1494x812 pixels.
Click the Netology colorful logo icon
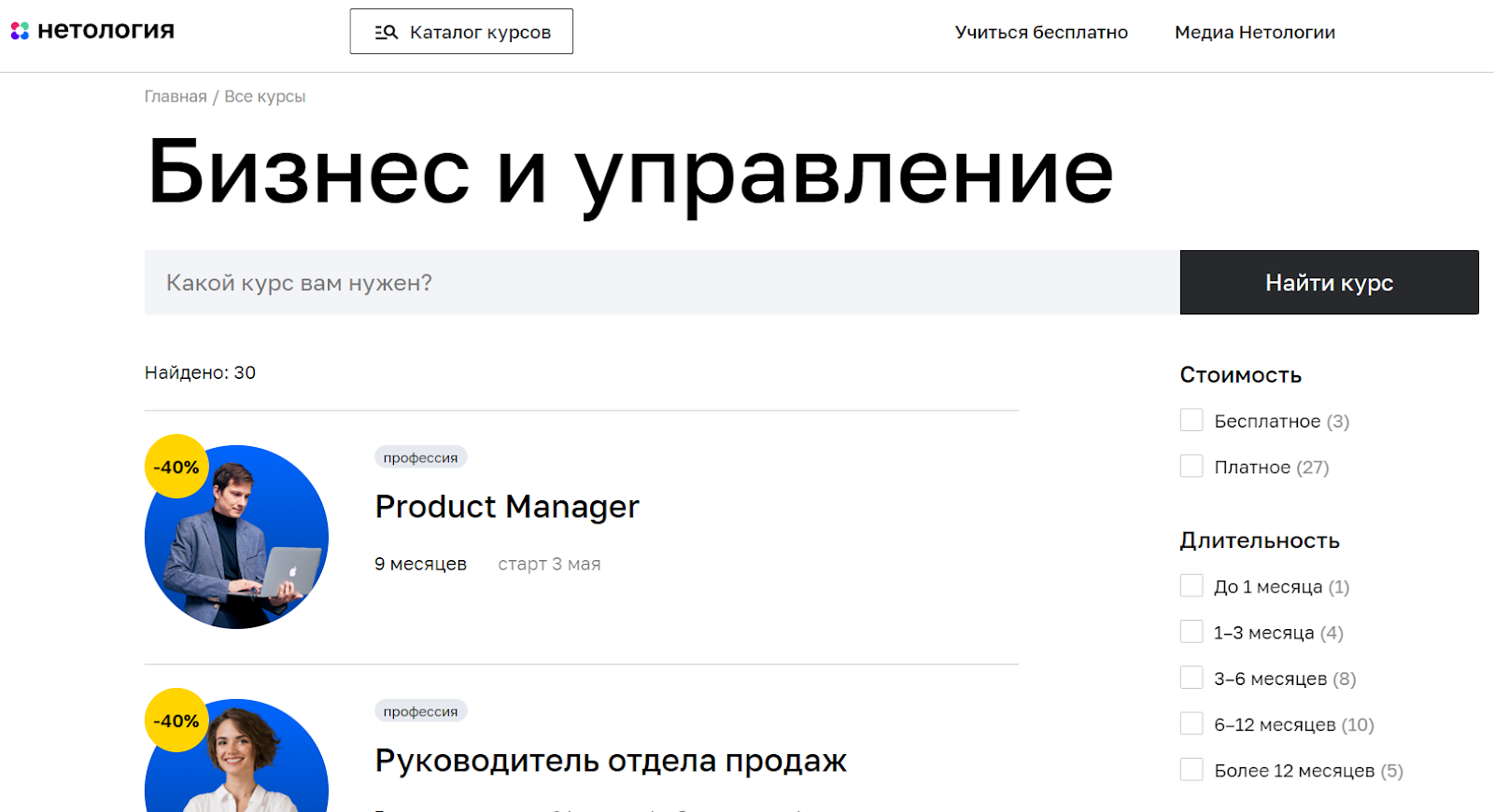point(20,31)
